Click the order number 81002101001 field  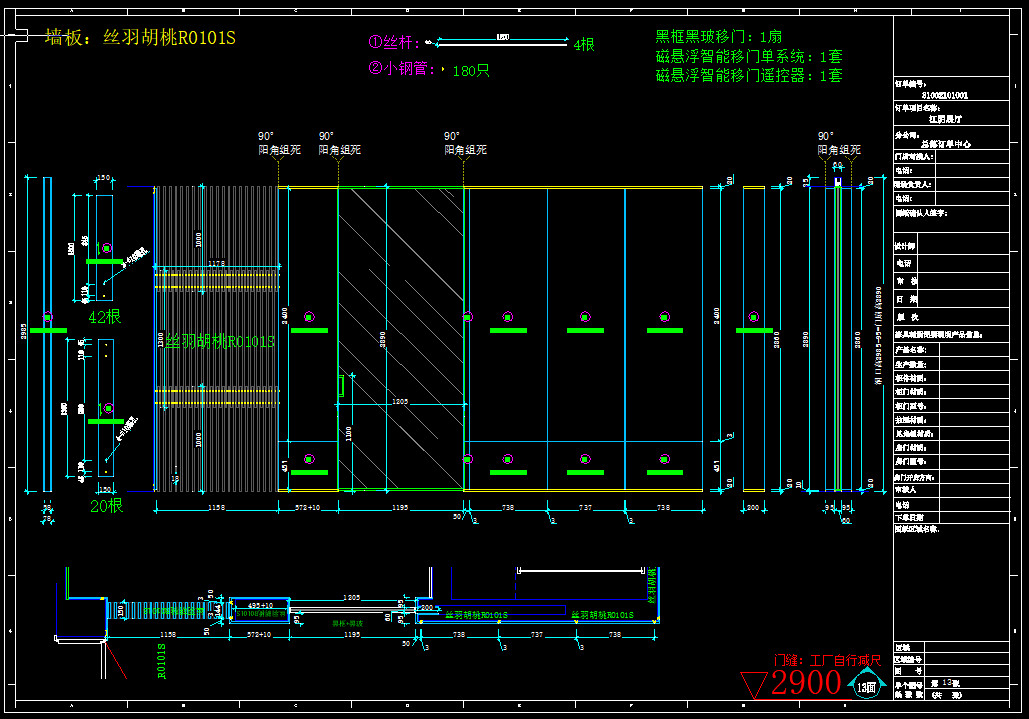(943, 95)
